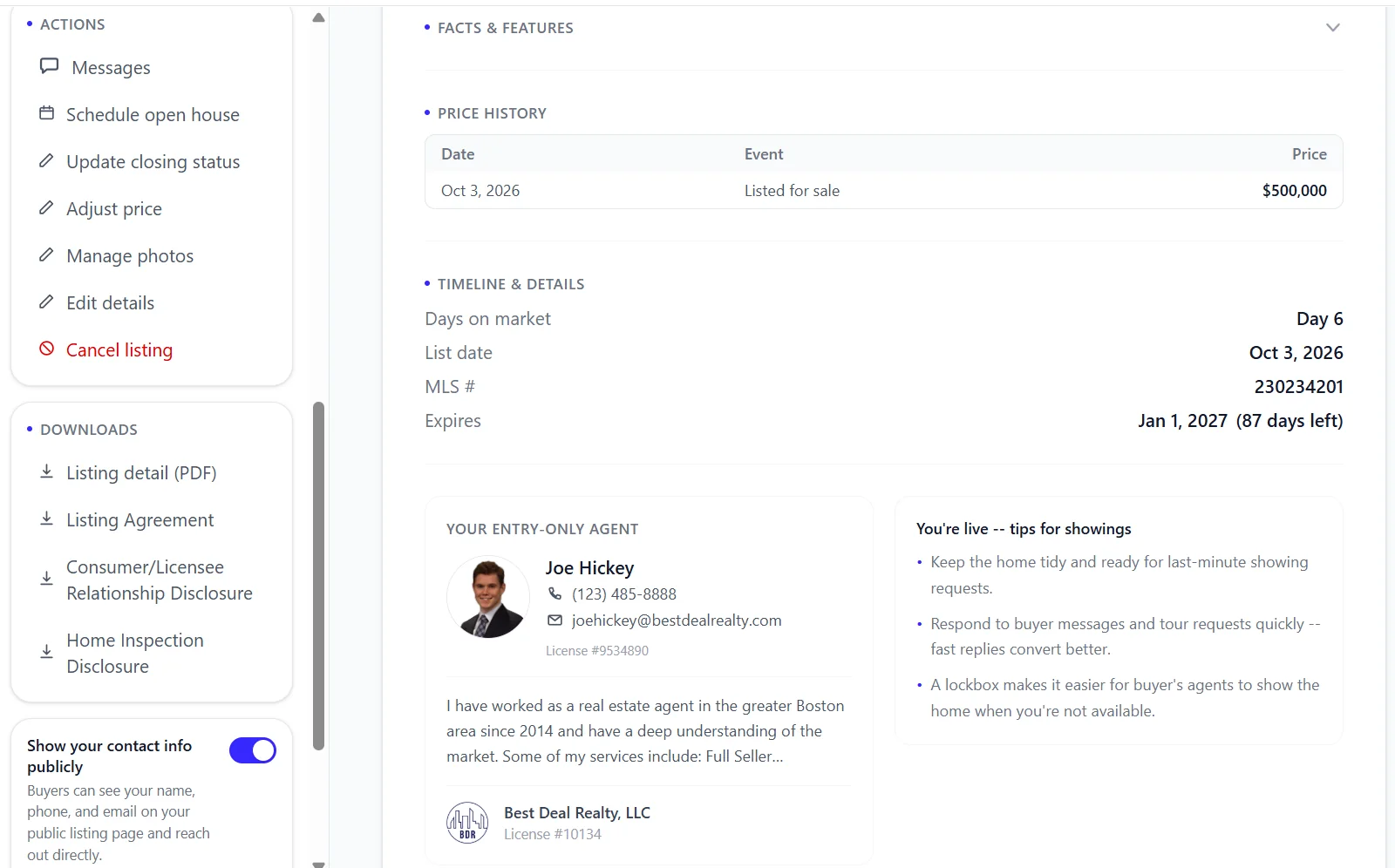
Task: Click the pencil icon beside Update closing status
Action: [46, 160]
